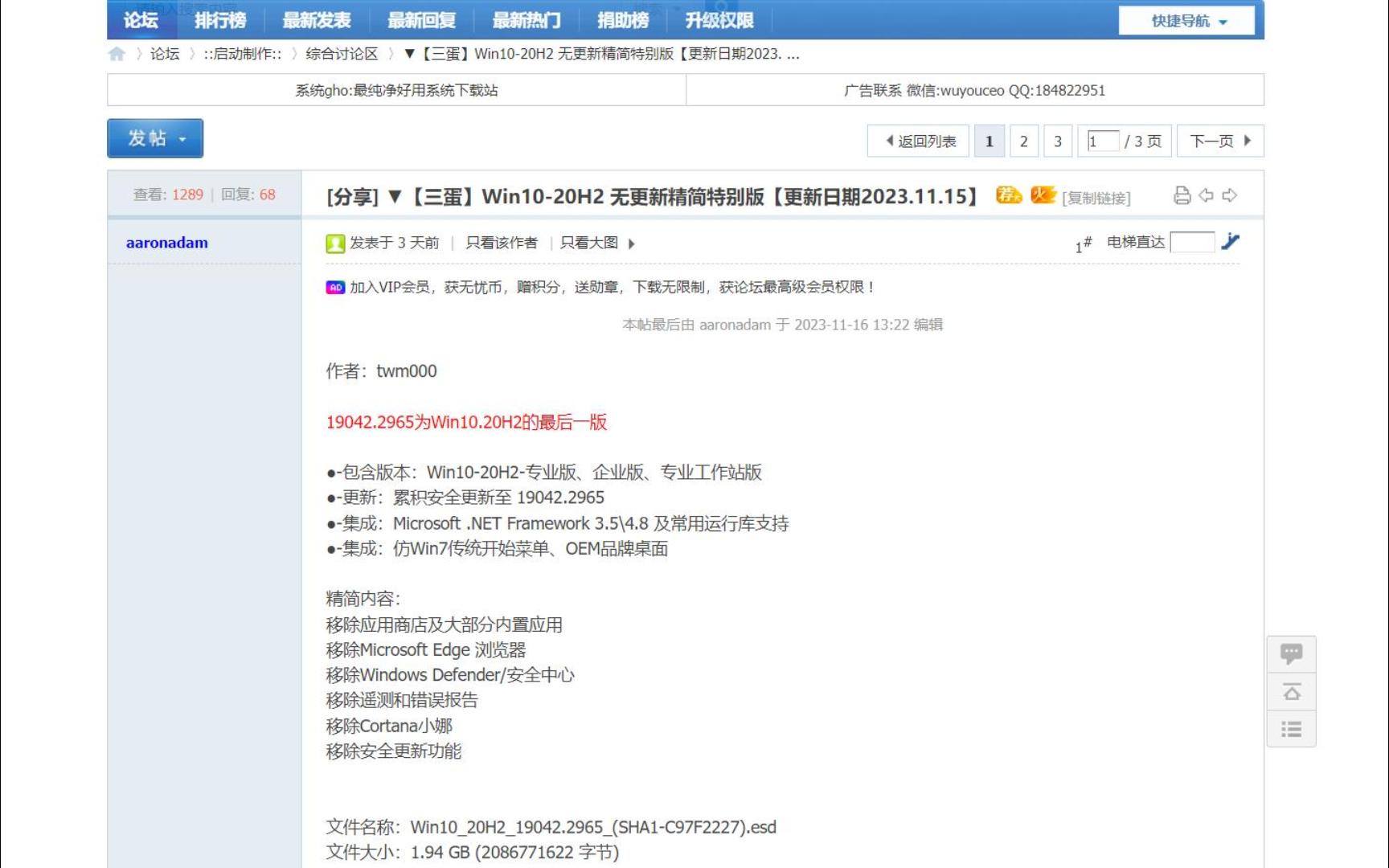Open the 发帖 dropdown button
Screen dimensions: 1389x868
155,138
